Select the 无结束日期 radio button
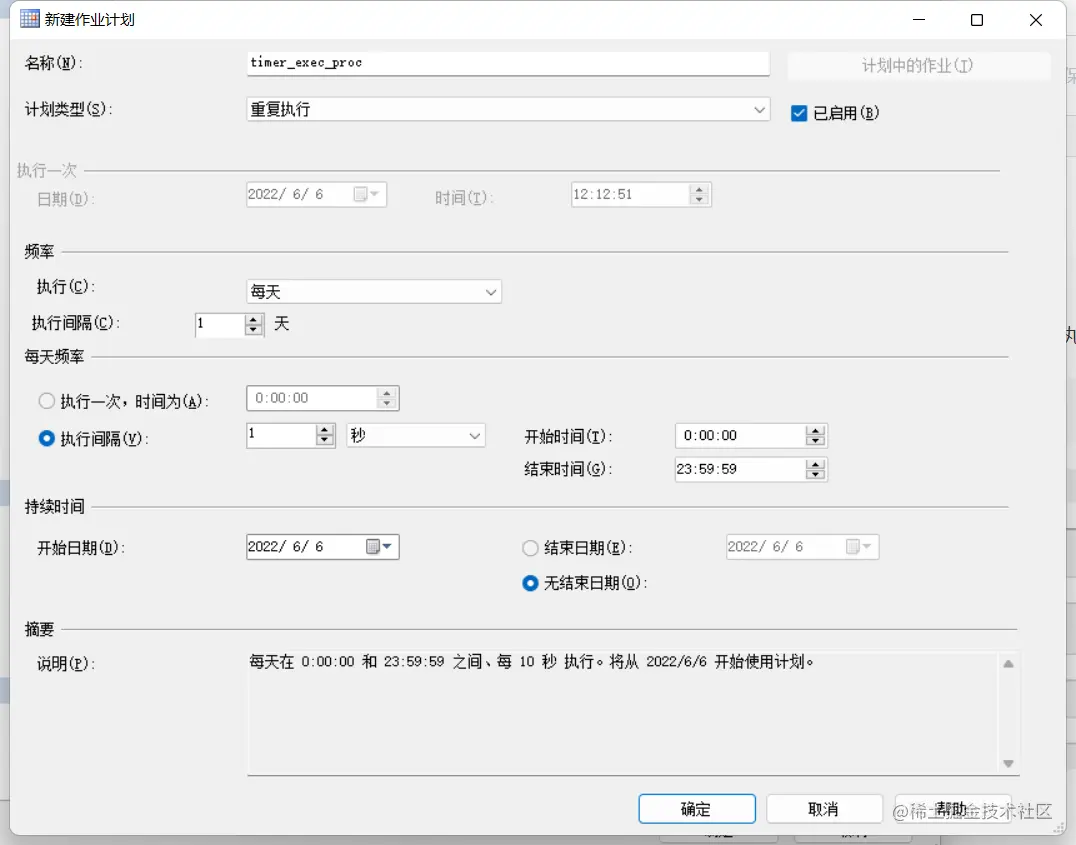Screen dimensions: 1076x845 pos(530,583)
